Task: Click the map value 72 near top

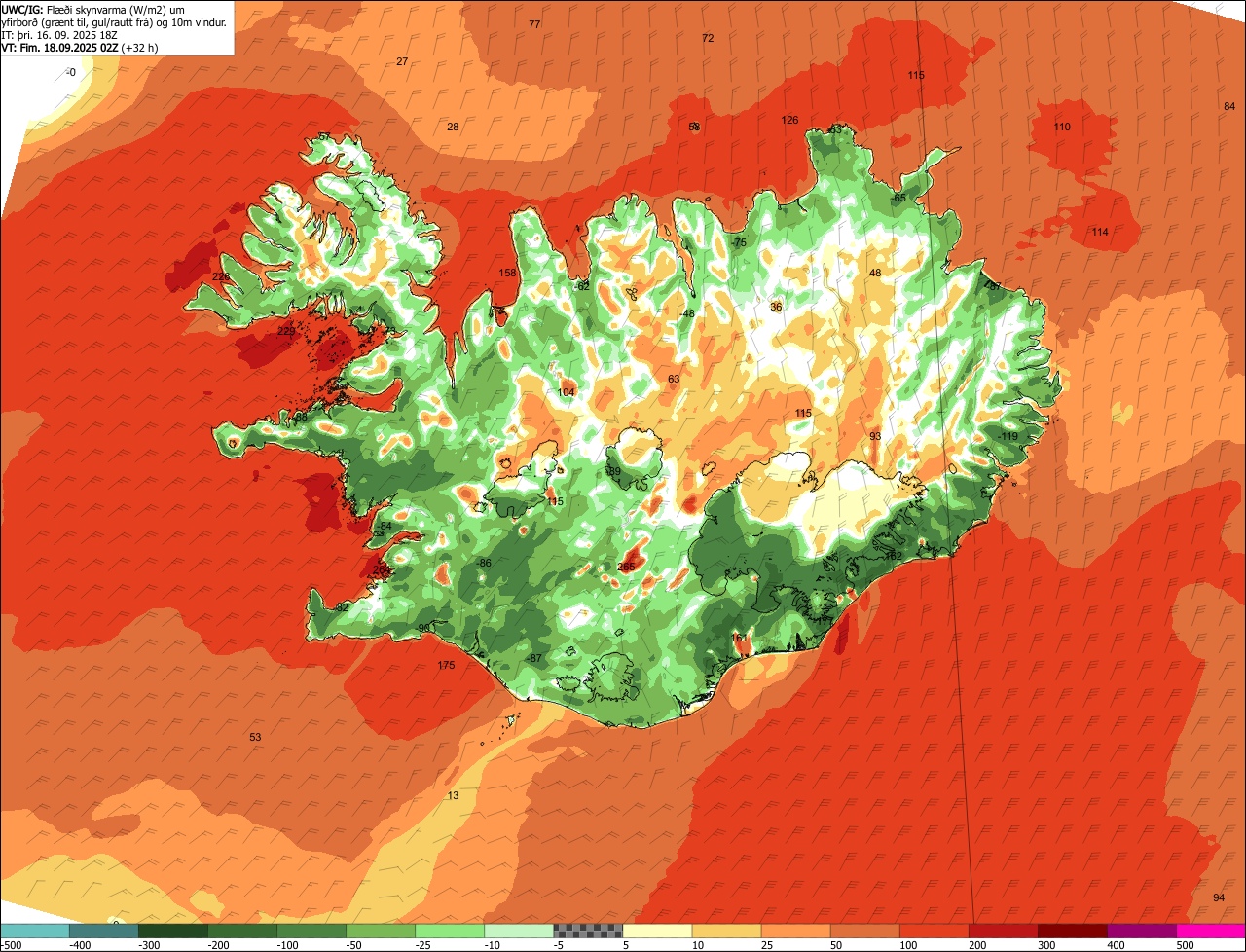Action: tap(708, 38)
